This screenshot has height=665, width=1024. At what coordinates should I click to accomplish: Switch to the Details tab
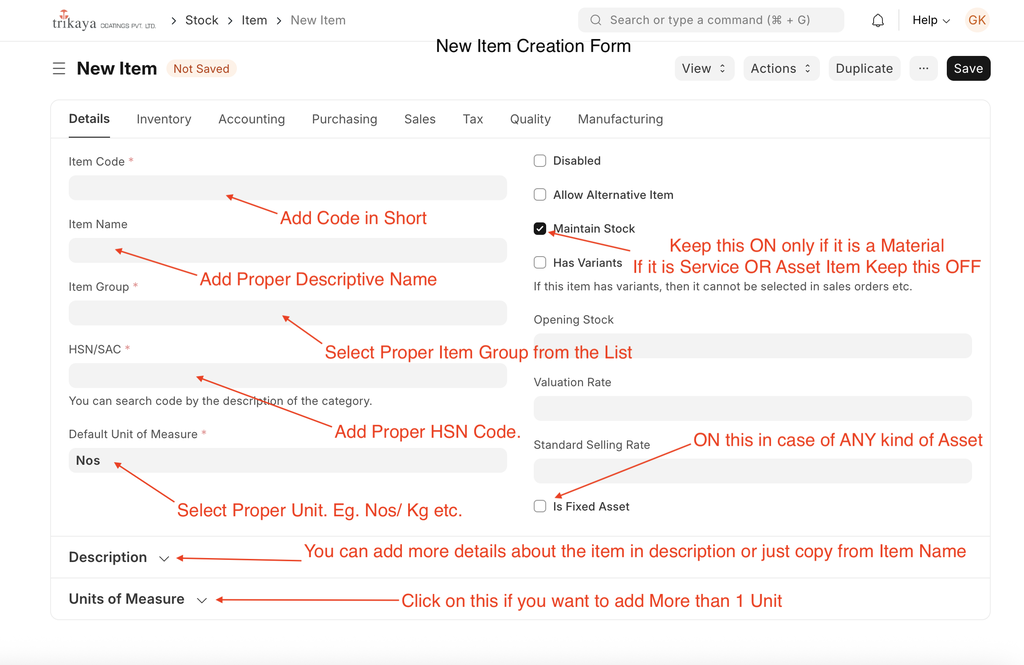[89, 119]
